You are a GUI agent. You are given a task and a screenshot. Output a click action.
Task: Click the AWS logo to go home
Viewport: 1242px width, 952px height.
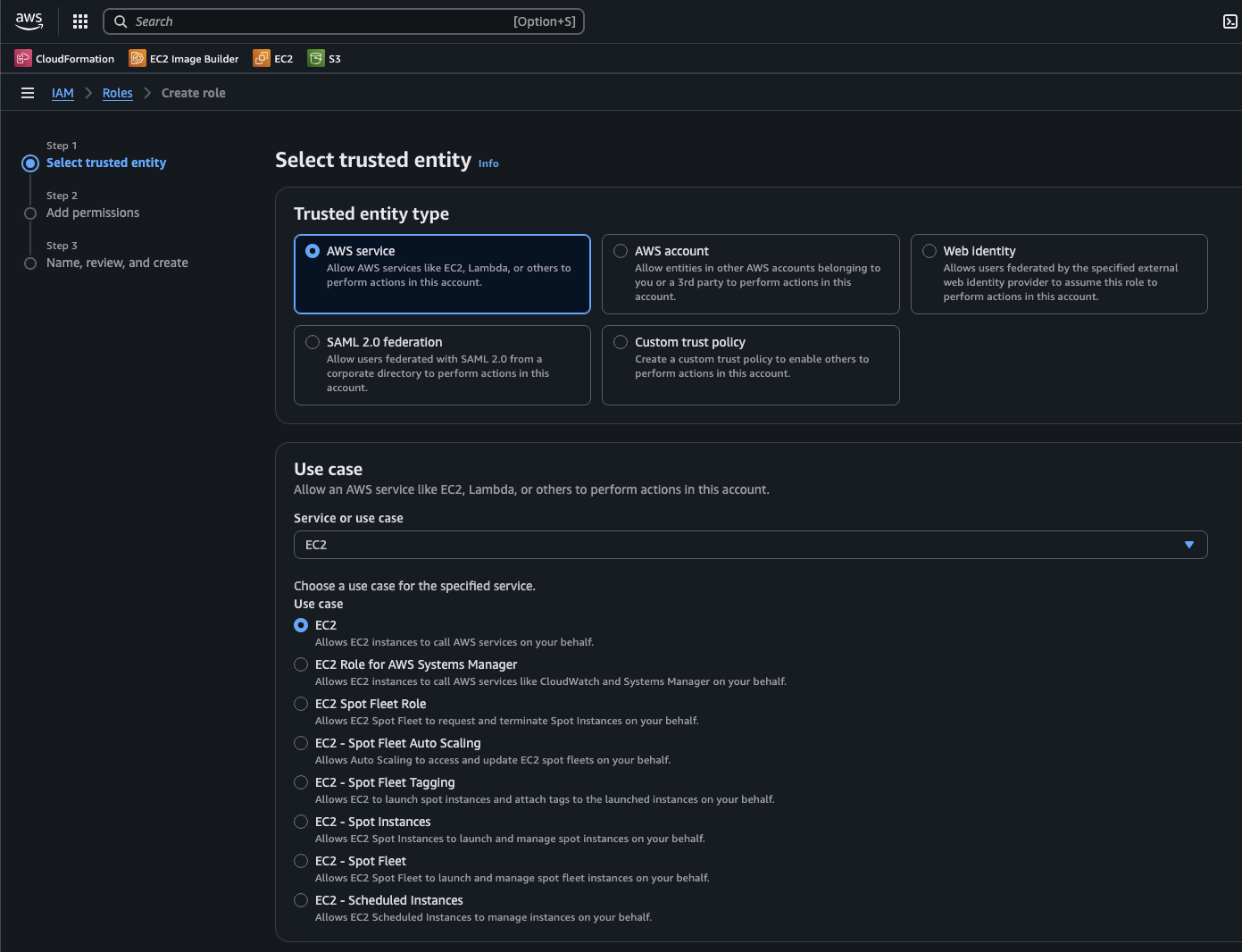29,21
